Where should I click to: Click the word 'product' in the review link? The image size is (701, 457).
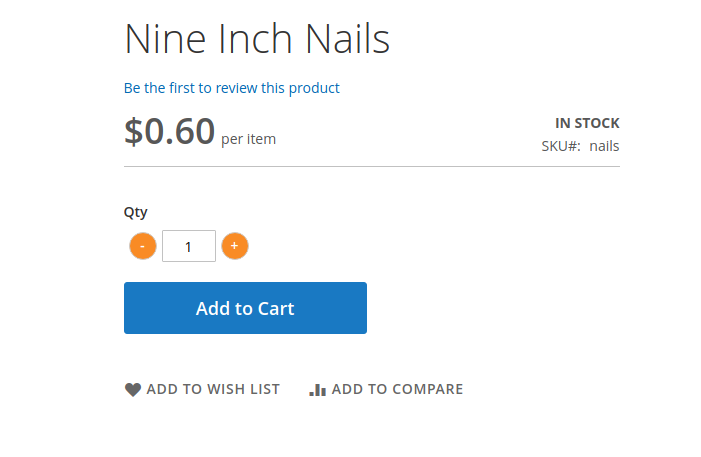314,89
